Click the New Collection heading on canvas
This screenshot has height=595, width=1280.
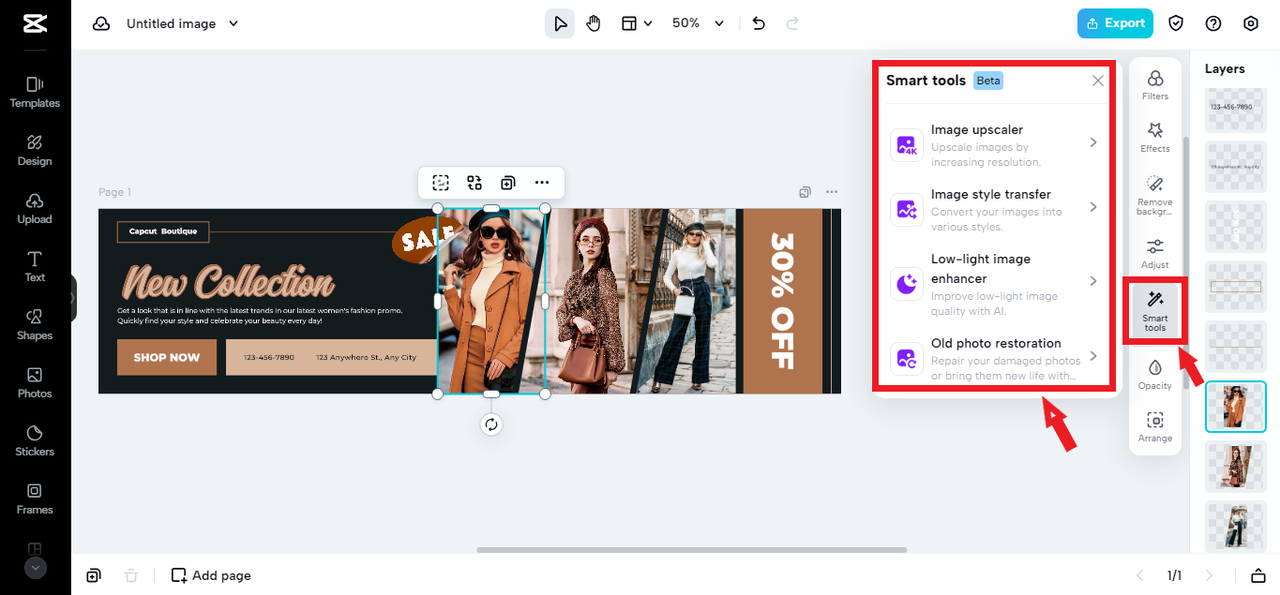(228, 282)
